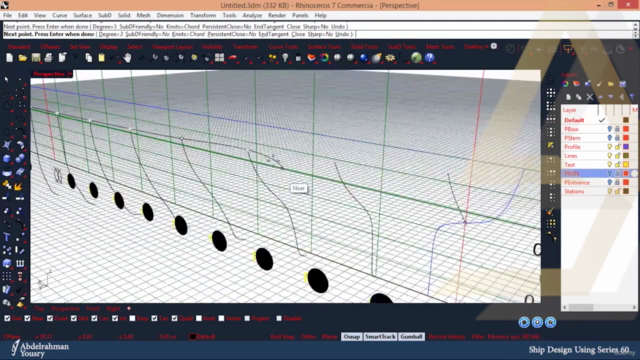Image resolution: width=640 pixels, height=360 pixels.
Task: Click the Paste clipboard icon
Action: tap(101, 58)
